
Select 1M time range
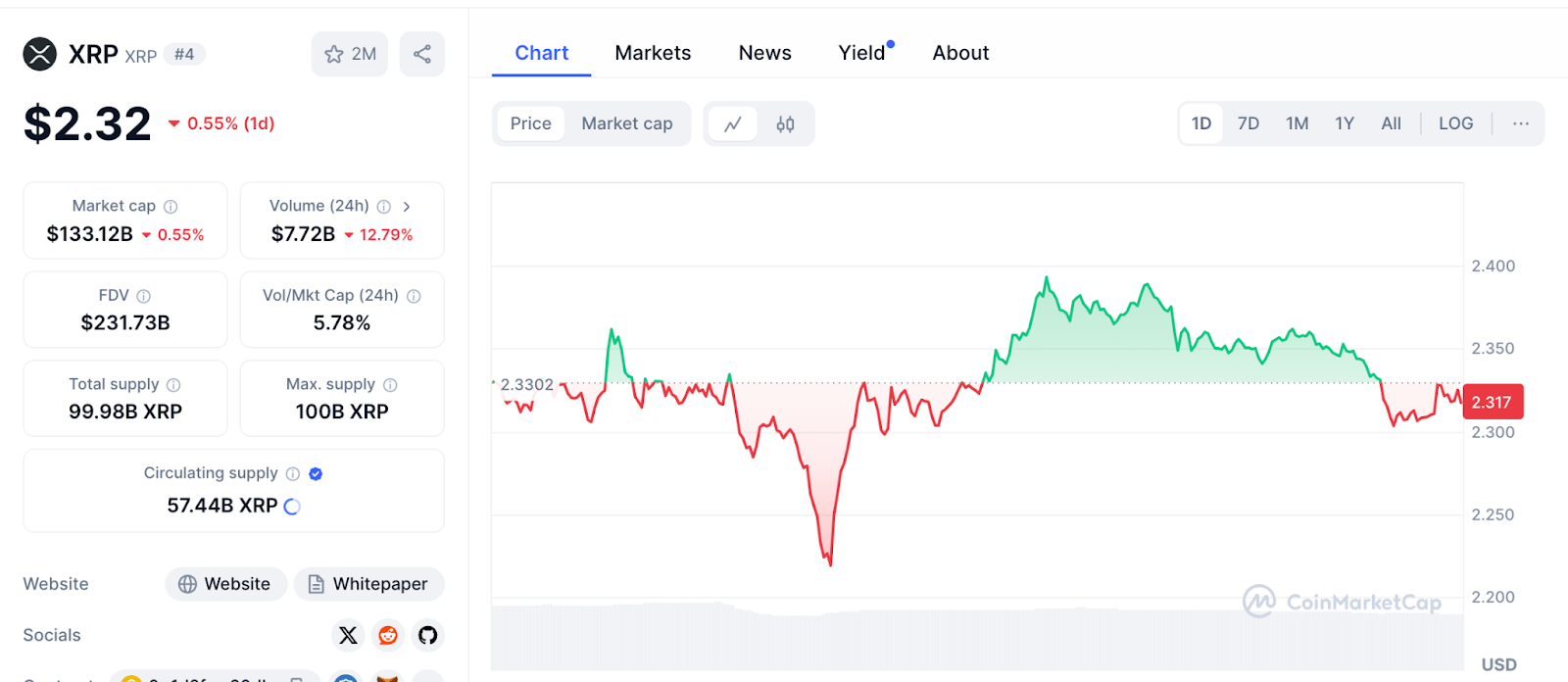pos(1298,123)
